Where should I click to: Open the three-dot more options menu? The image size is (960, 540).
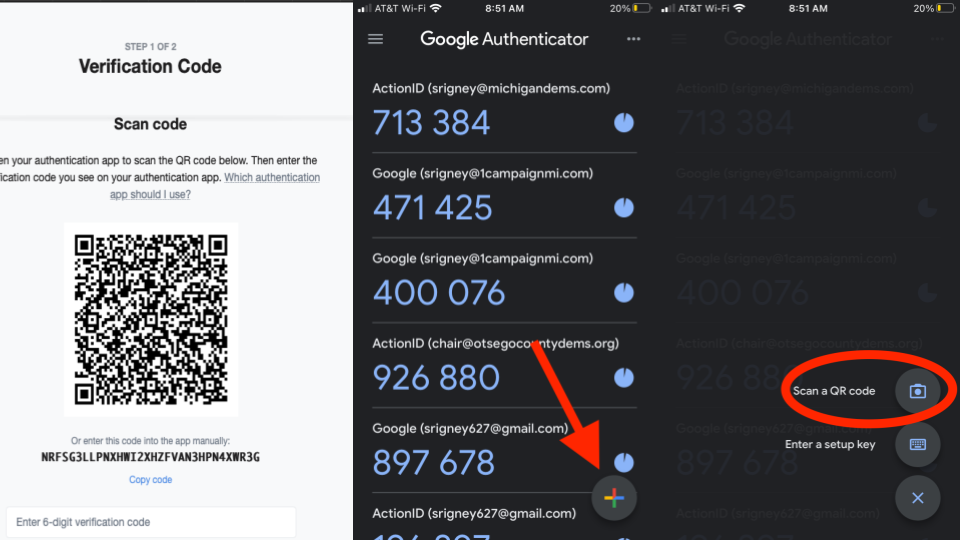pos(633,39)
